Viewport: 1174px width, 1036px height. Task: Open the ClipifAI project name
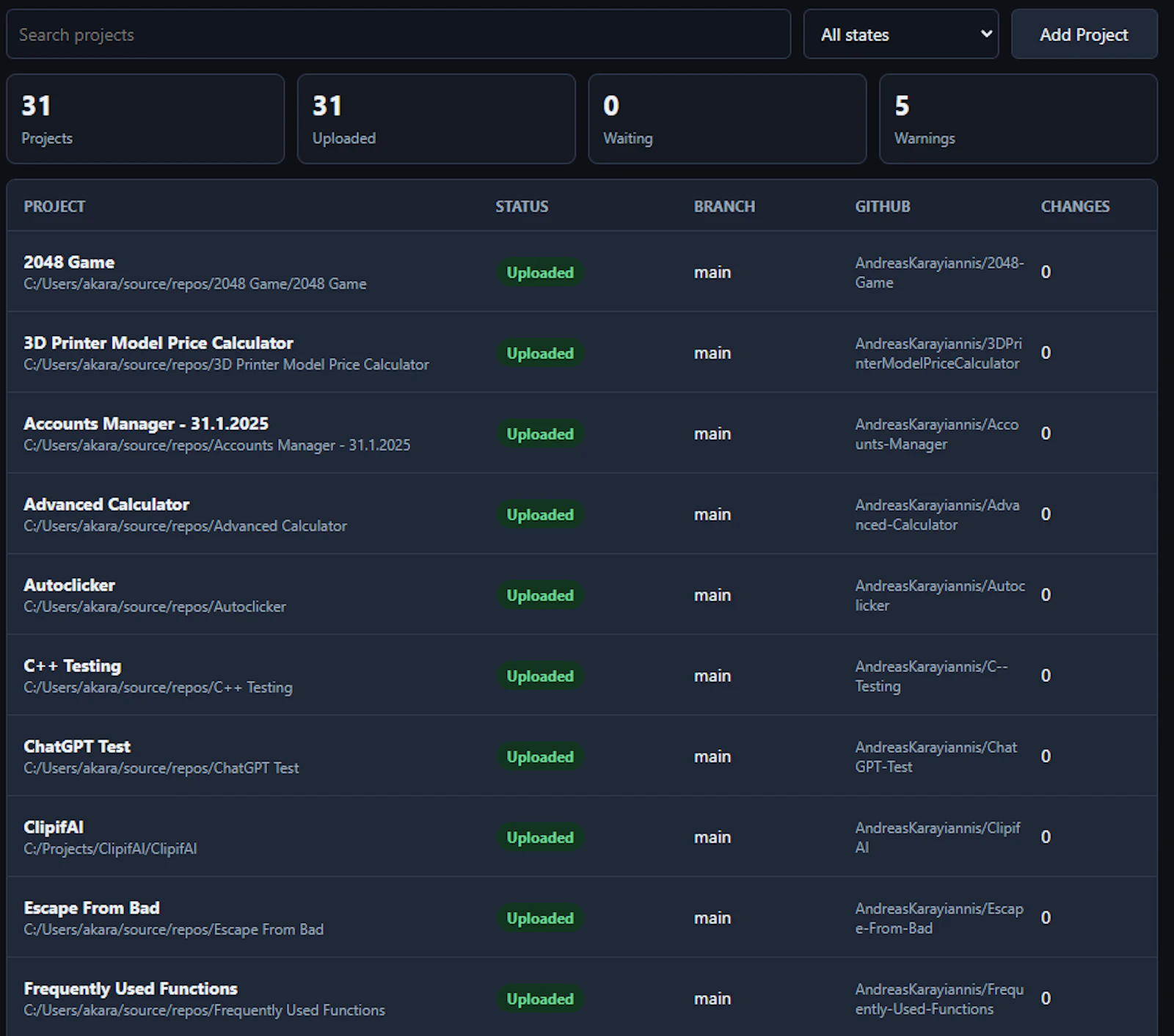click(x=54, y=828)
